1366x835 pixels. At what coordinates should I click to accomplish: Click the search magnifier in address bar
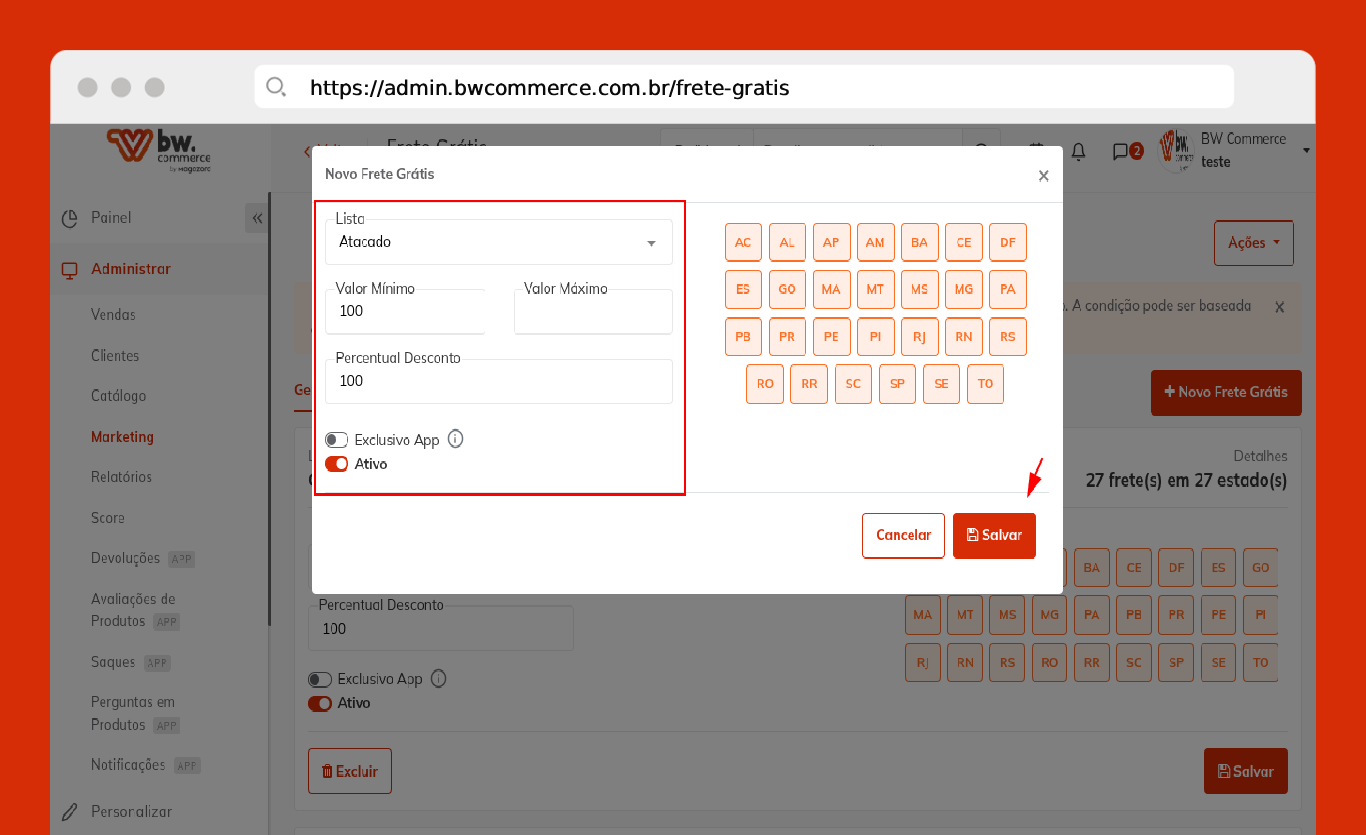pos(276,87)
